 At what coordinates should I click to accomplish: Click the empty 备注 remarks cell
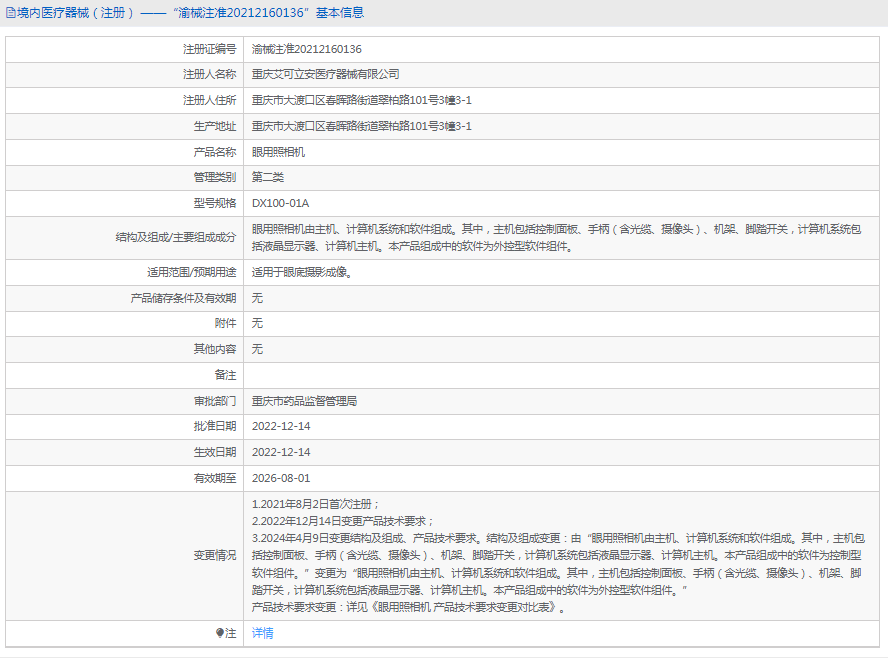point(560,375)
